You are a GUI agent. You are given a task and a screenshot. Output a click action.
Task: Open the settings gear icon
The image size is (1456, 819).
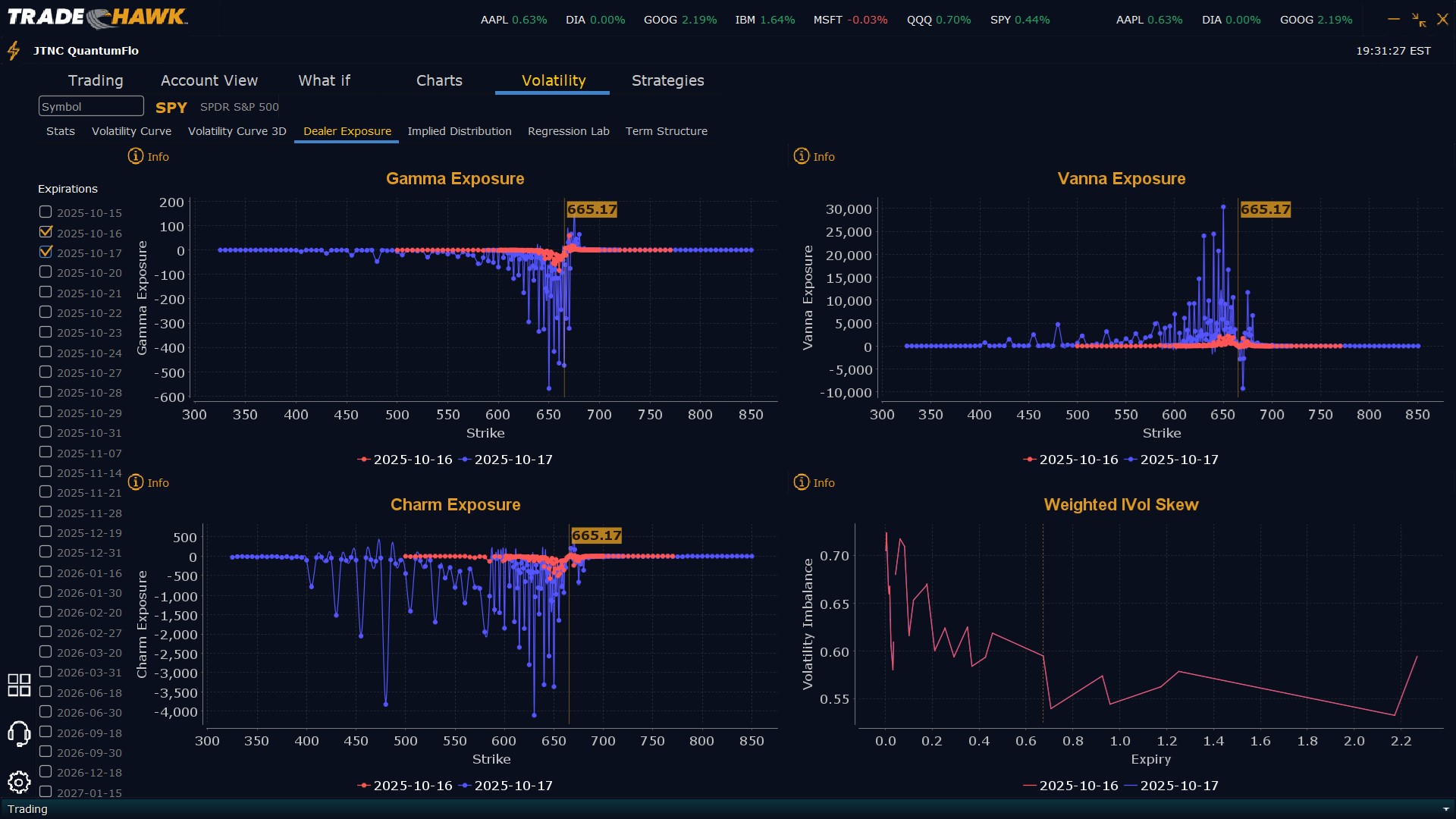(19, 782)
